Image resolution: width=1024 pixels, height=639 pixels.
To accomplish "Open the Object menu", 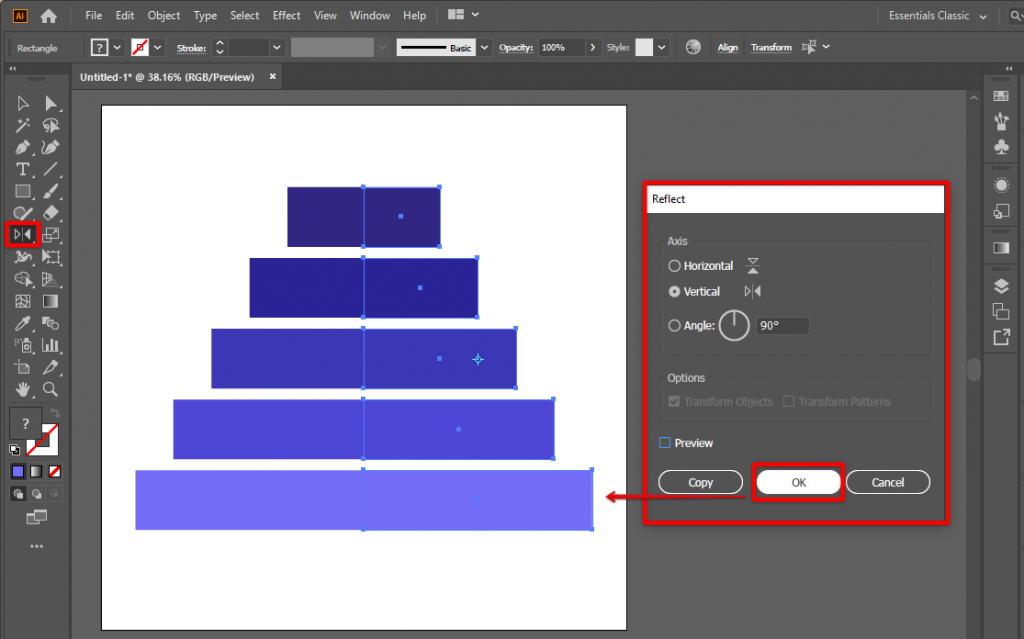I will tap(163, 15).
